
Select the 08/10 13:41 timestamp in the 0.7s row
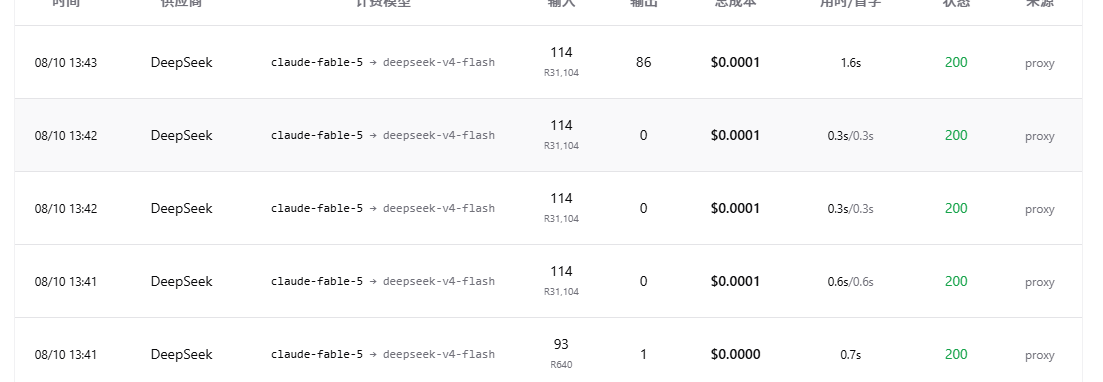coord(66,355)
